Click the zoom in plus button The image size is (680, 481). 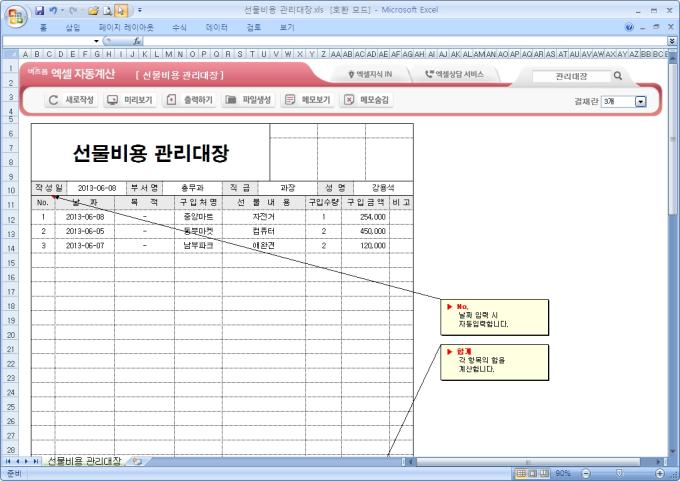[x=660, y=473]
